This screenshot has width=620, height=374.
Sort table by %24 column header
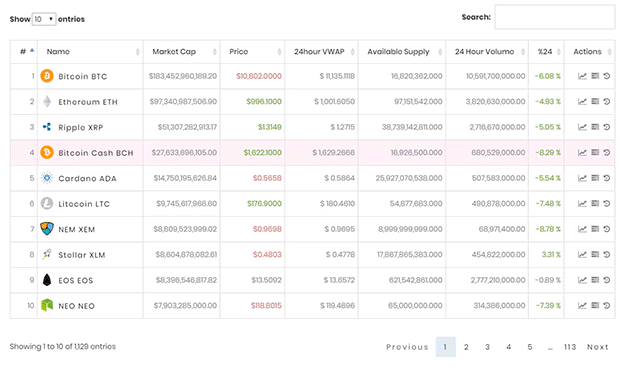point(546,51)
